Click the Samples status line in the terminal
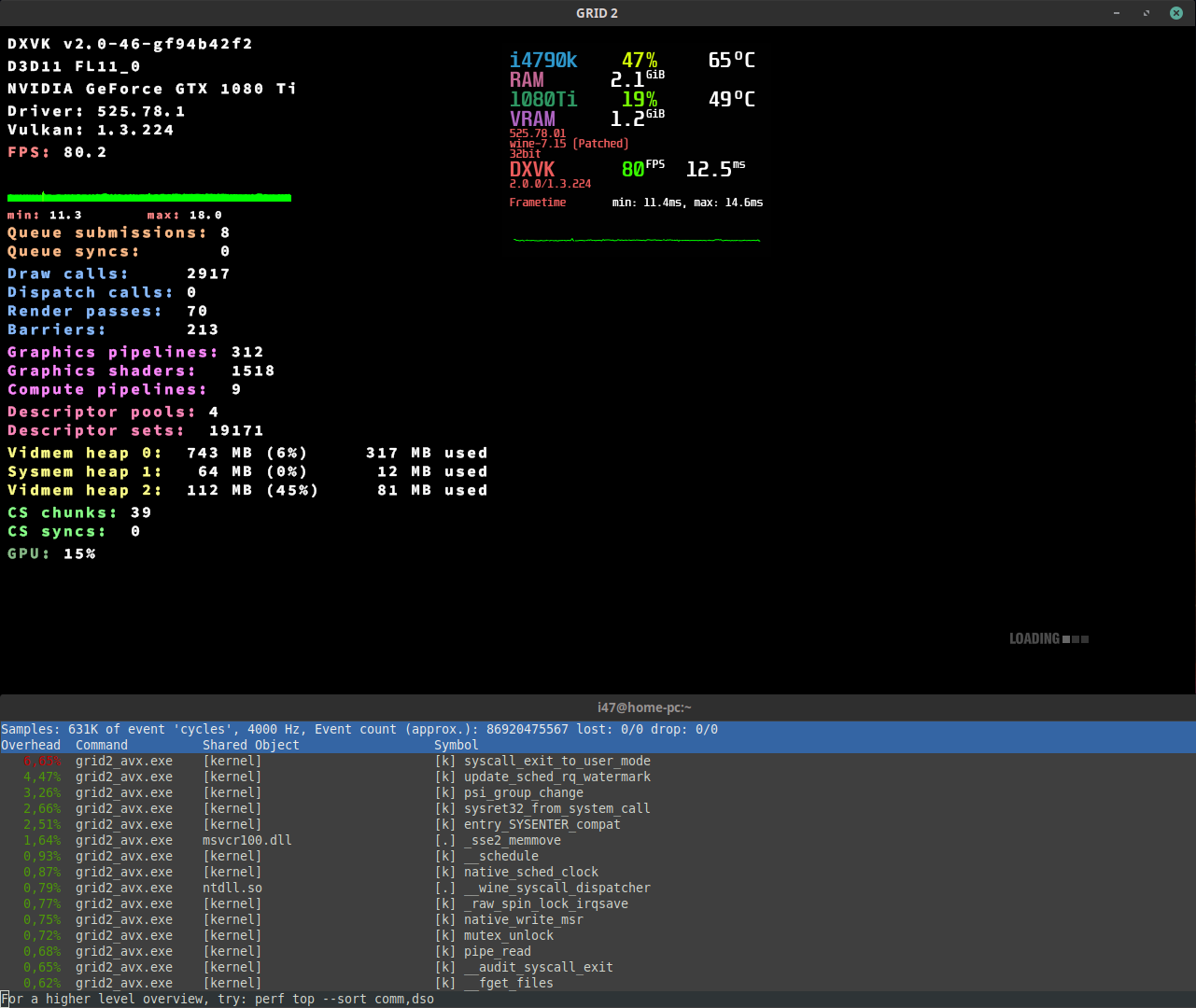 [x=359, y=729]
